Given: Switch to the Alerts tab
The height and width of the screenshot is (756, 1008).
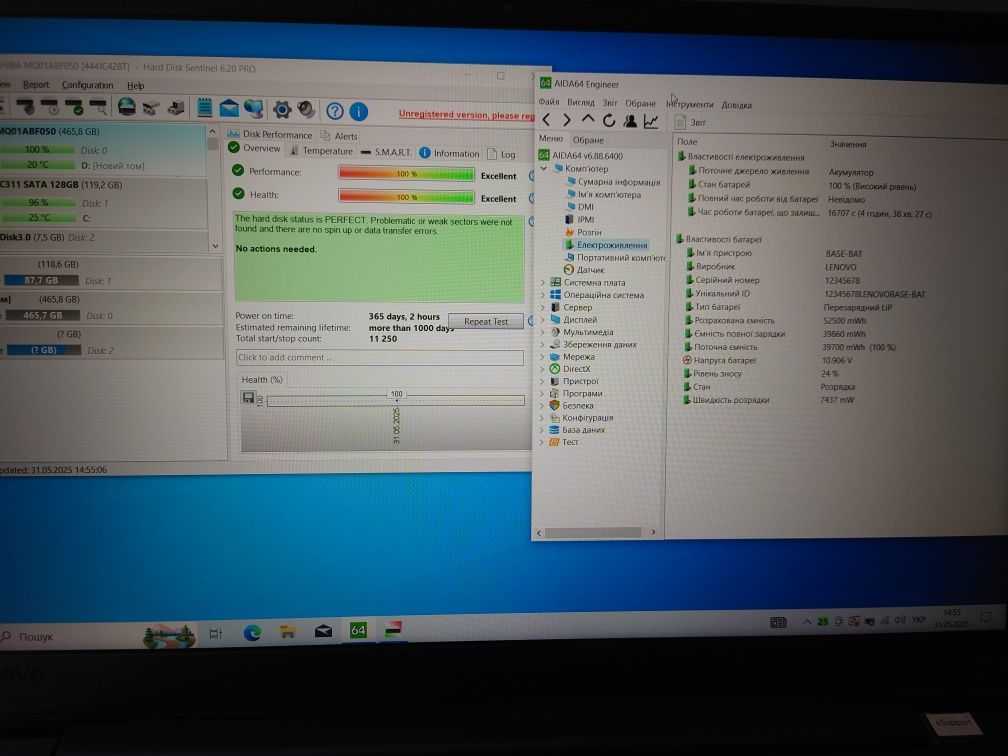Looking at the screenshot, I should pyautogui.click(x=339, y=136).
